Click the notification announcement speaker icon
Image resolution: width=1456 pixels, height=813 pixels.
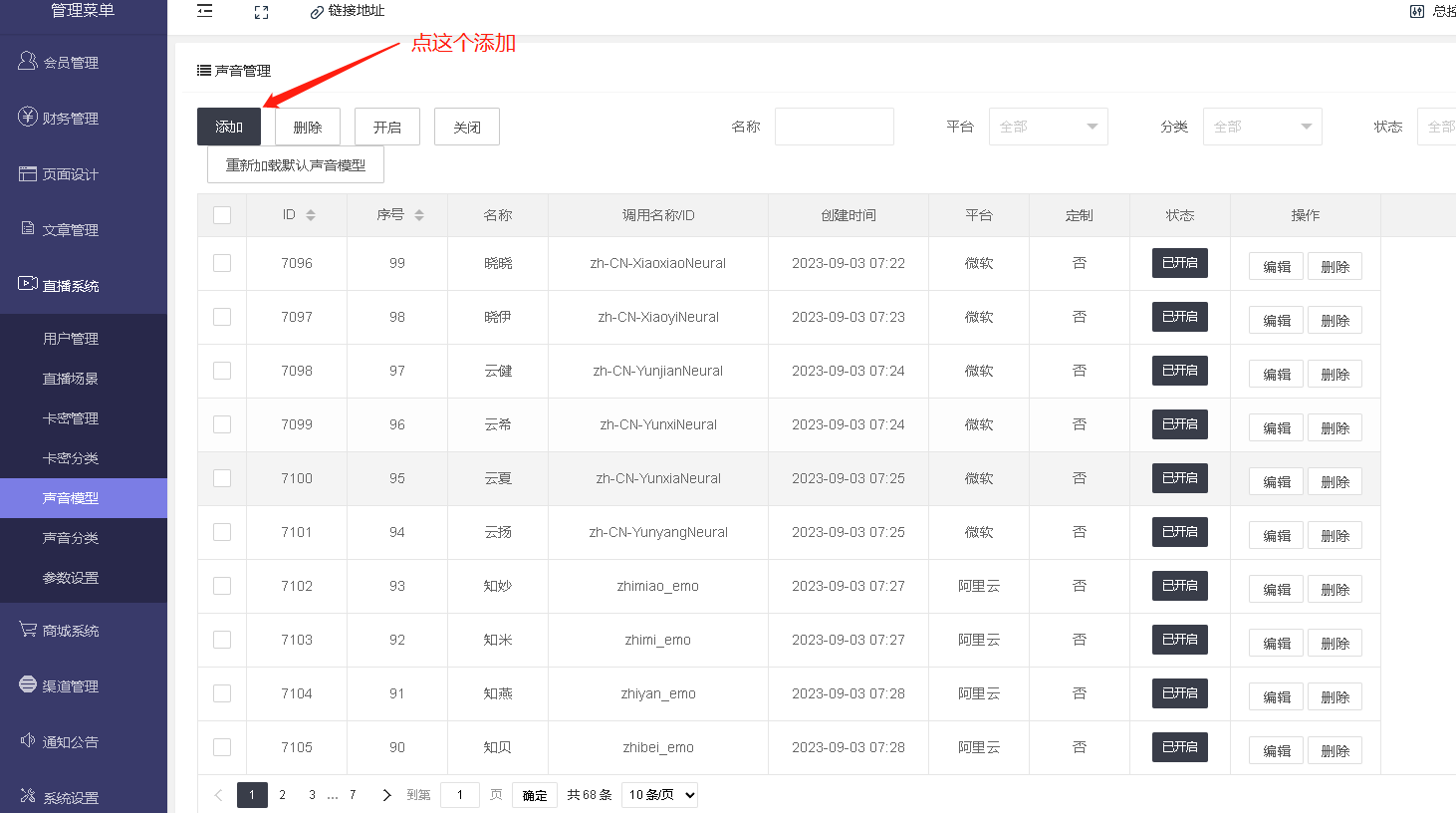point(28,740)
